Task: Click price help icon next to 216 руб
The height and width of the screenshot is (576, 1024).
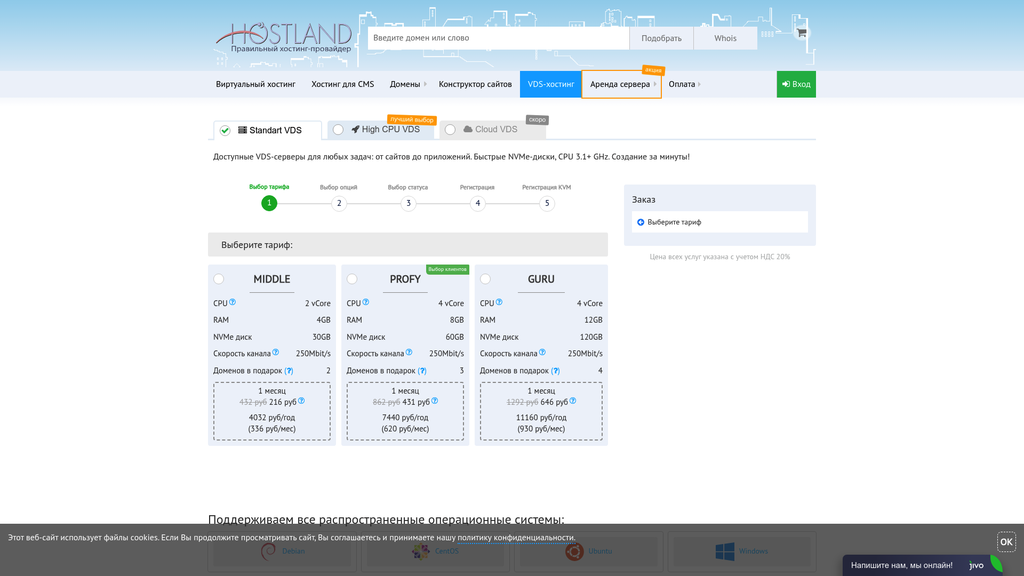Action: [301, 401]
